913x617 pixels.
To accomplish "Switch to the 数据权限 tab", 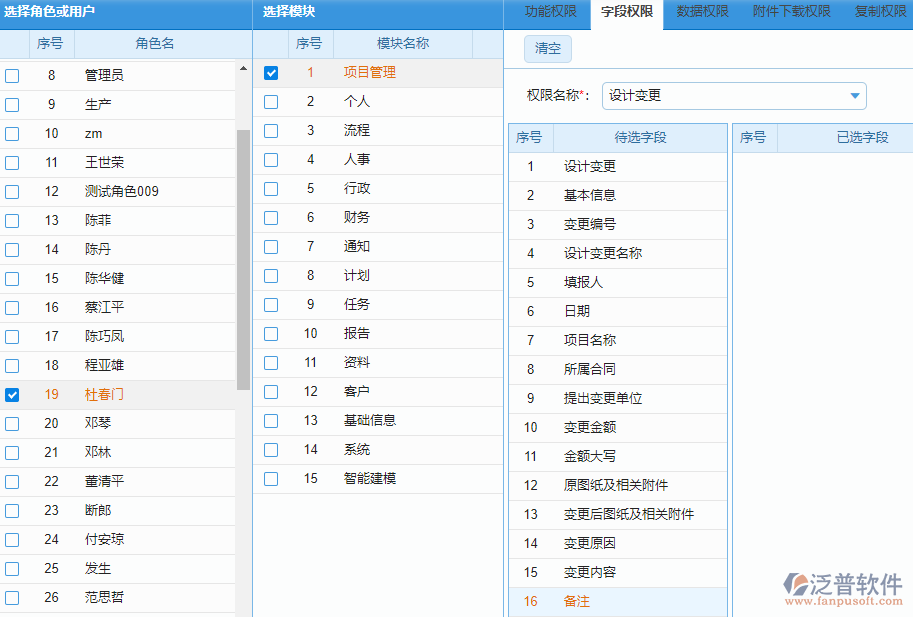I will click(701, 13).
